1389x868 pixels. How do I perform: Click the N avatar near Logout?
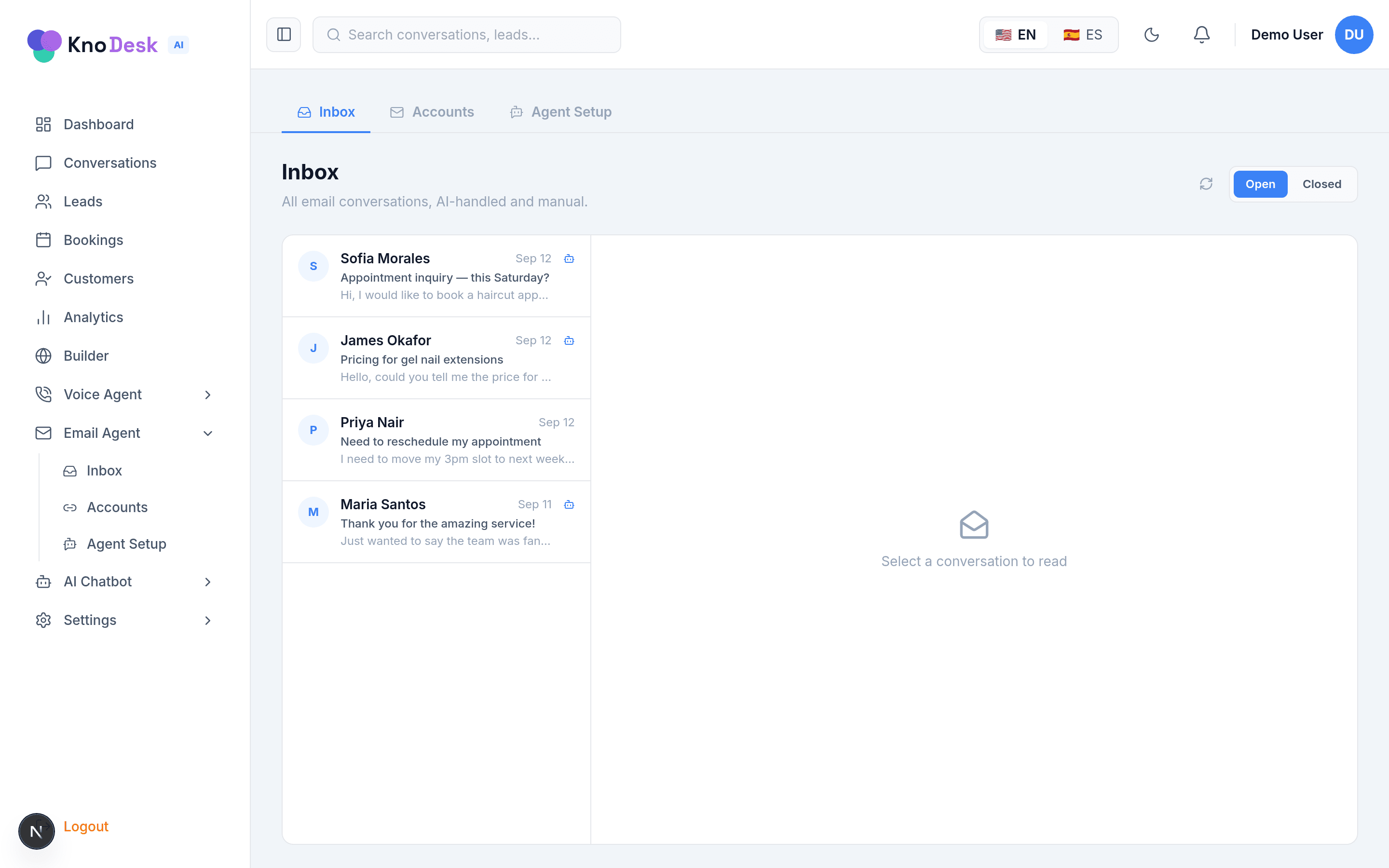37,831
